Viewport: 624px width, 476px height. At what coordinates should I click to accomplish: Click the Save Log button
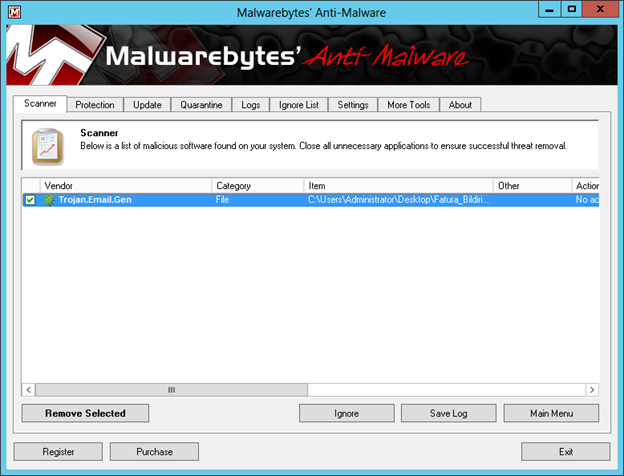[448, 413]
